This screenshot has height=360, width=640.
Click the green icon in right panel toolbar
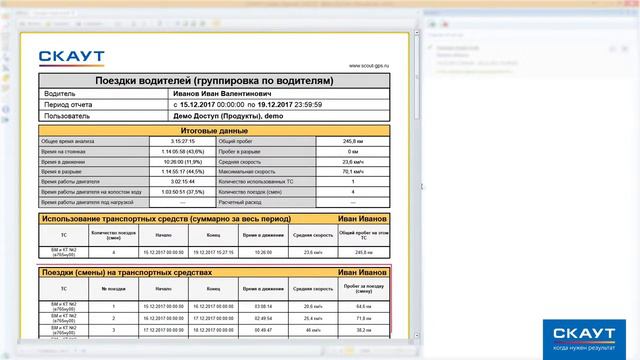[433, 24]
